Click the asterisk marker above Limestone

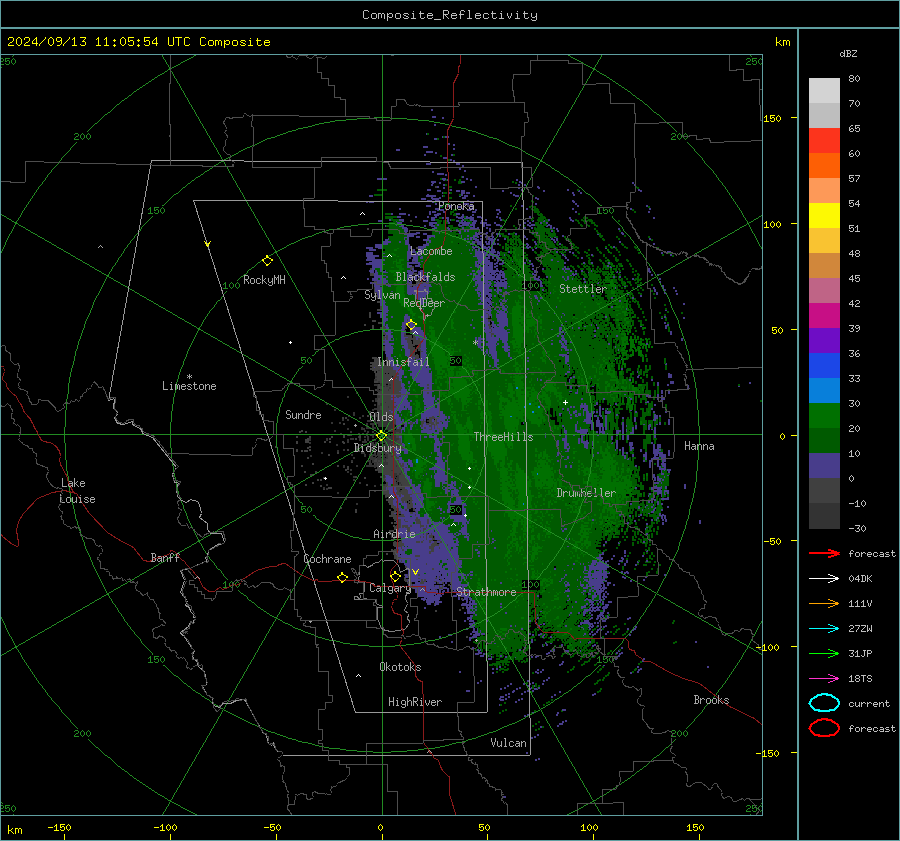(x=189, y=377)
